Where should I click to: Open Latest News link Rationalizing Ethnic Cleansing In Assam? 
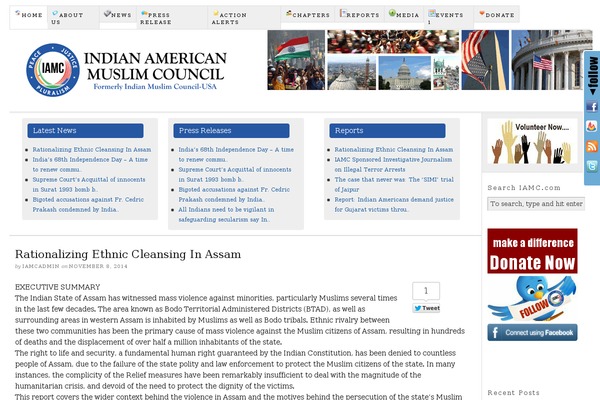pyautogui.click(x=92, y=150)
